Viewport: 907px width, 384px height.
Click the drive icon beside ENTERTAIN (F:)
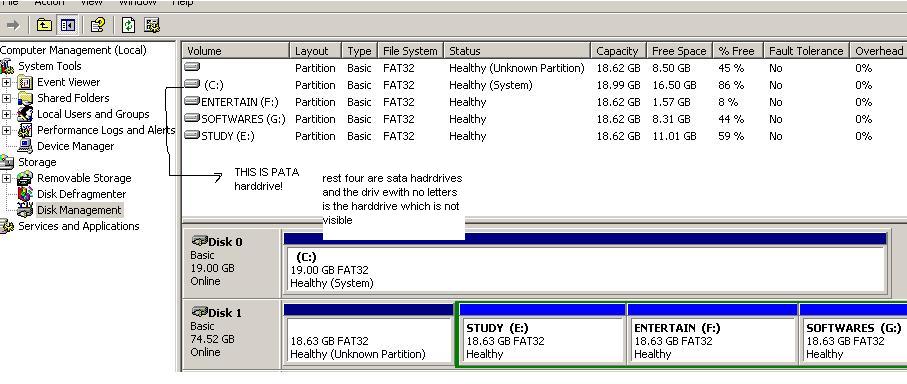coord(192,101)
